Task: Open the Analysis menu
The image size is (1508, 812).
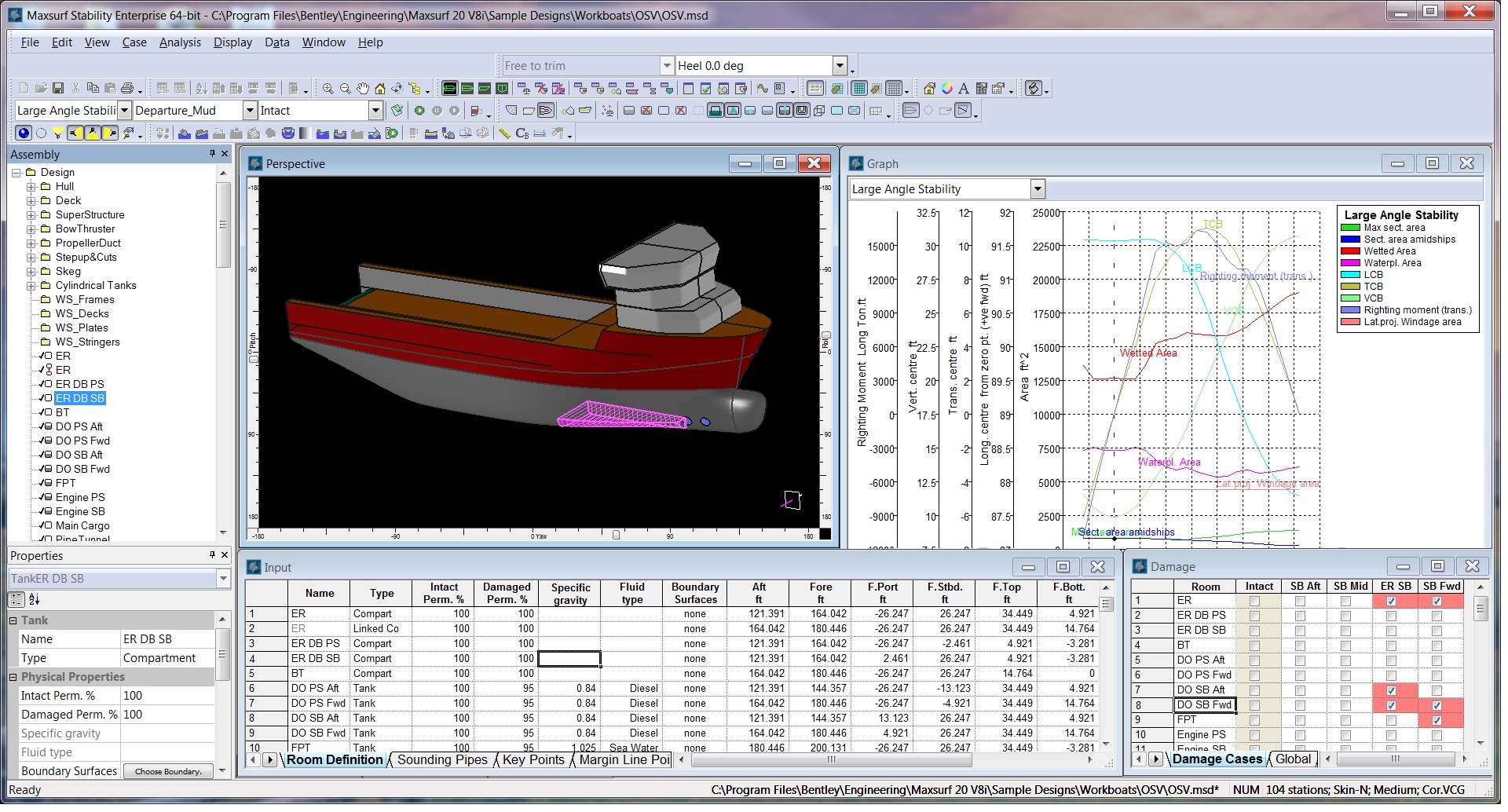Action: 180,42
